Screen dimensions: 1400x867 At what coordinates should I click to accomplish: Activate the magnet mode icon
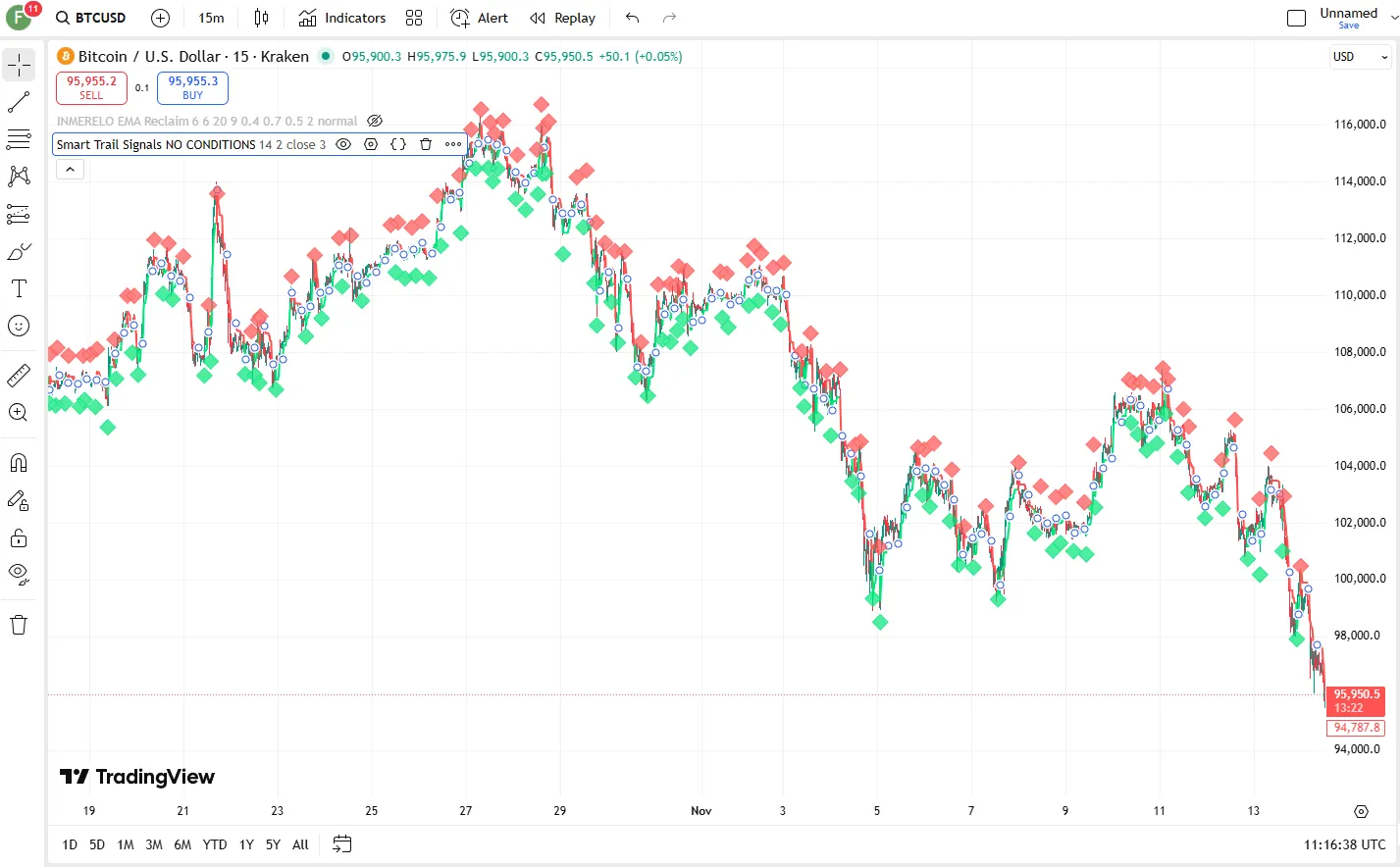tap(19, 463)
